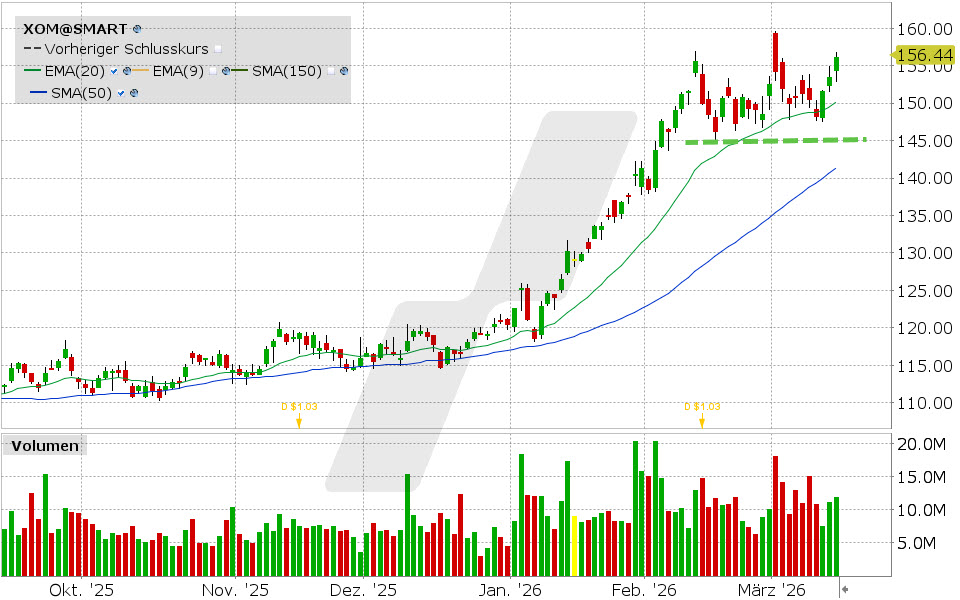Viewport: 960px width, 600px height.
Task: Enable the SMA(150) checkbox
Action: [331, 71]
